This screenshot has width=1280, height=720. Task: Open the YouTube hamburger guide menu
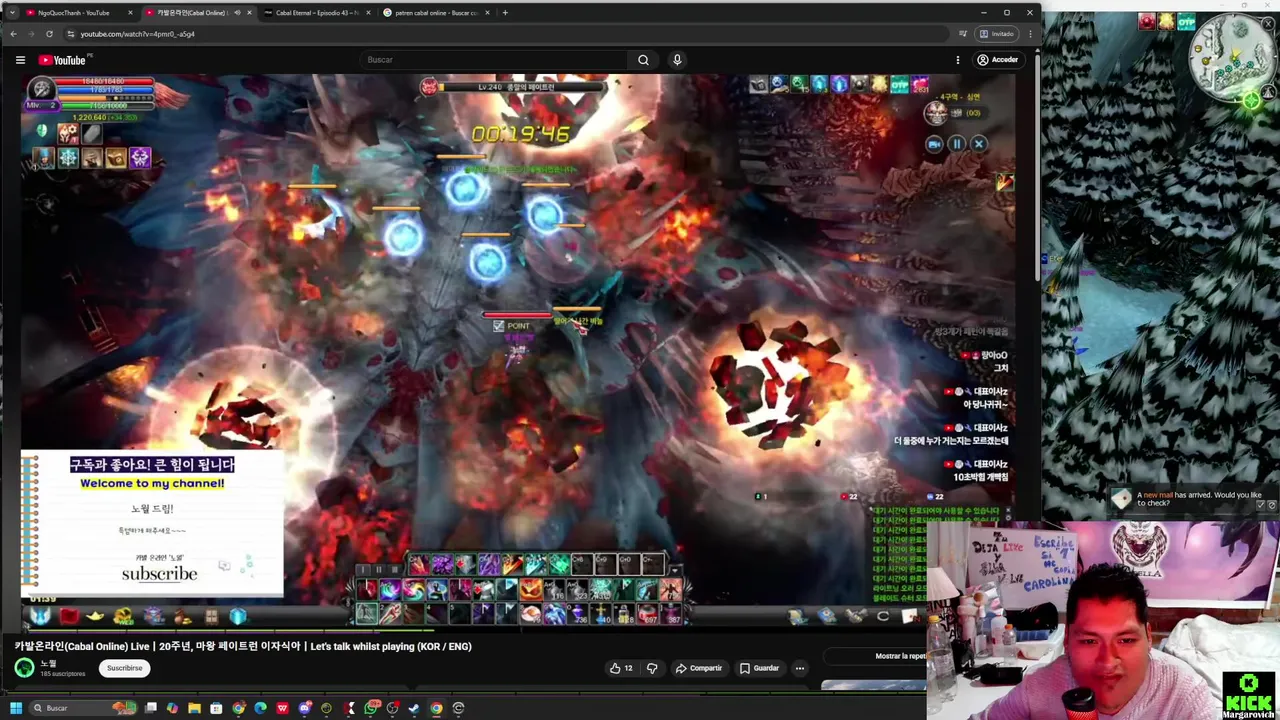[x=20, y=60]
